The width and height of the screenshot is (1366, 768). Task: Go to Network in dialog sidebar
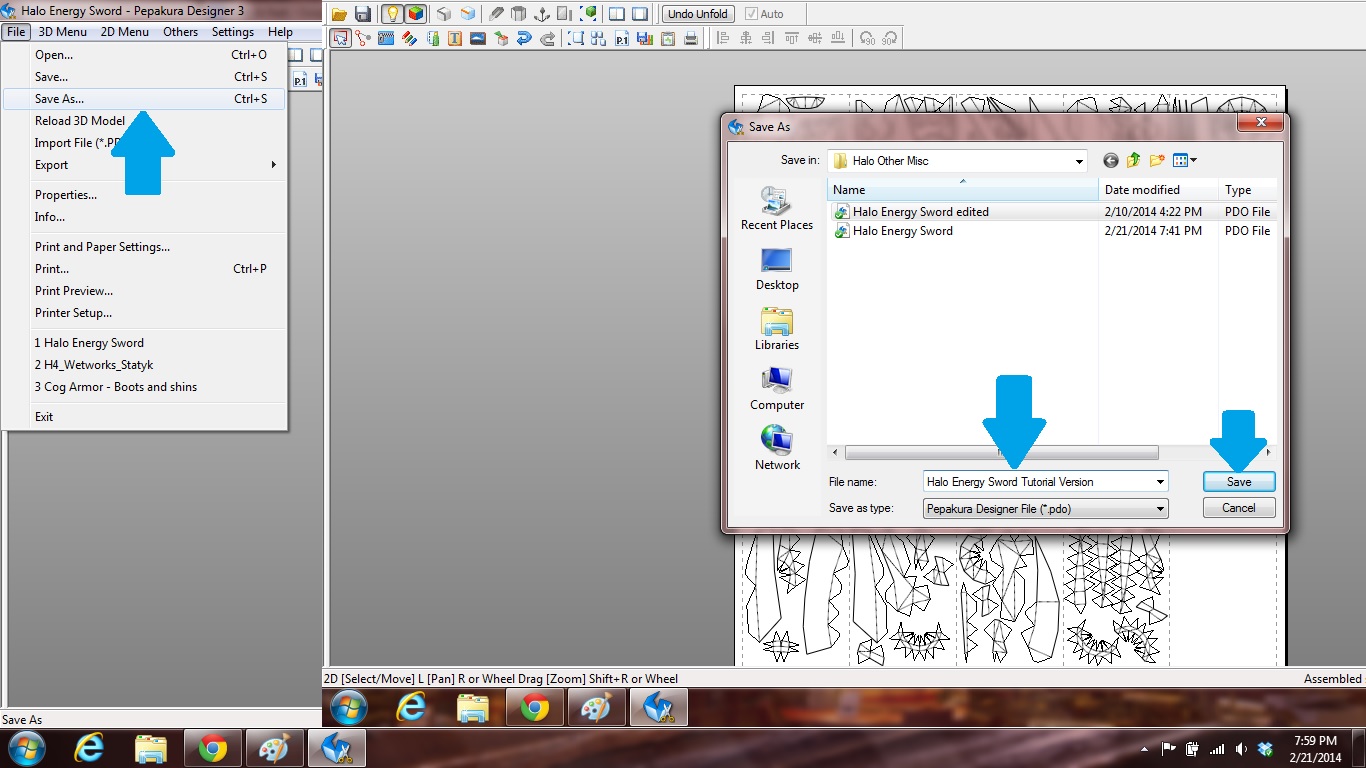[x=776, y=449]
